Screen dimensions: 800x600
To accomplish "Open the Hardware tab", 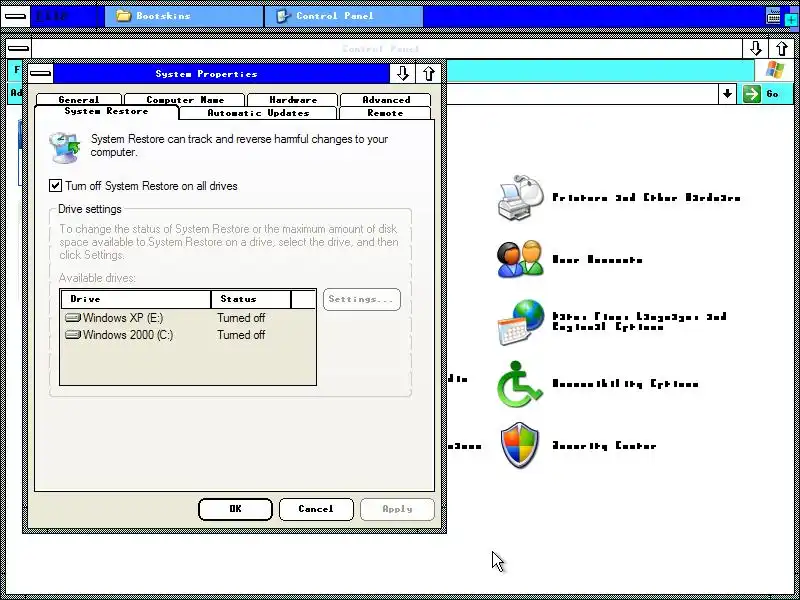I will click(293, 99).
